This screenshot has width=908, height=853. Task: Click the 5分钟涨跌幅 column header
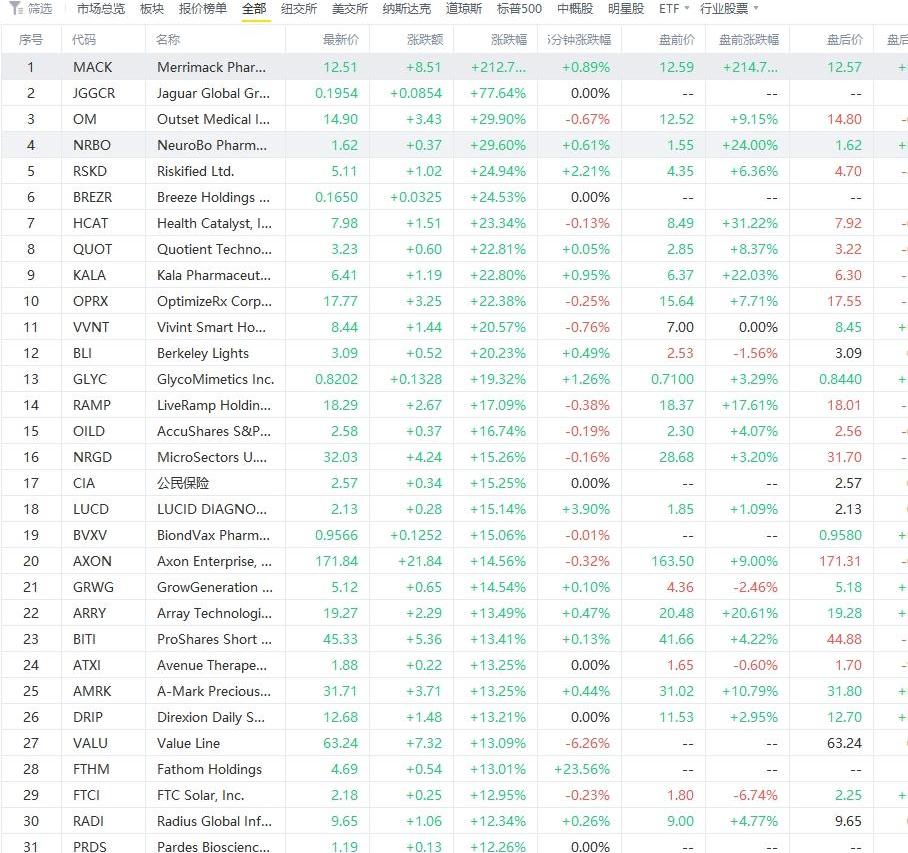(579, 39)
